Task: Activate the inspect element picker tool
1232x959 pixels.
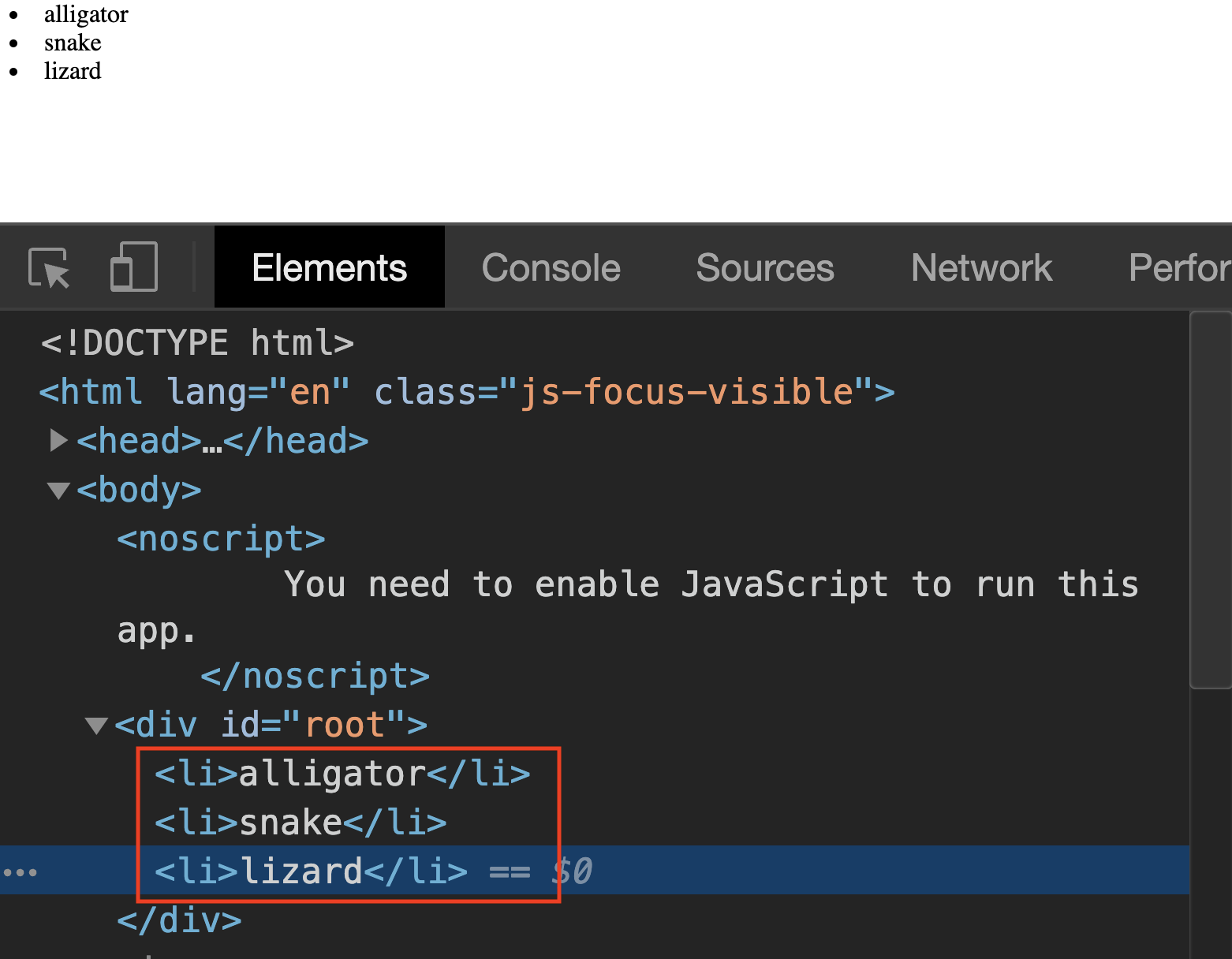Action: pyautogui.click(x=49, y=267)
